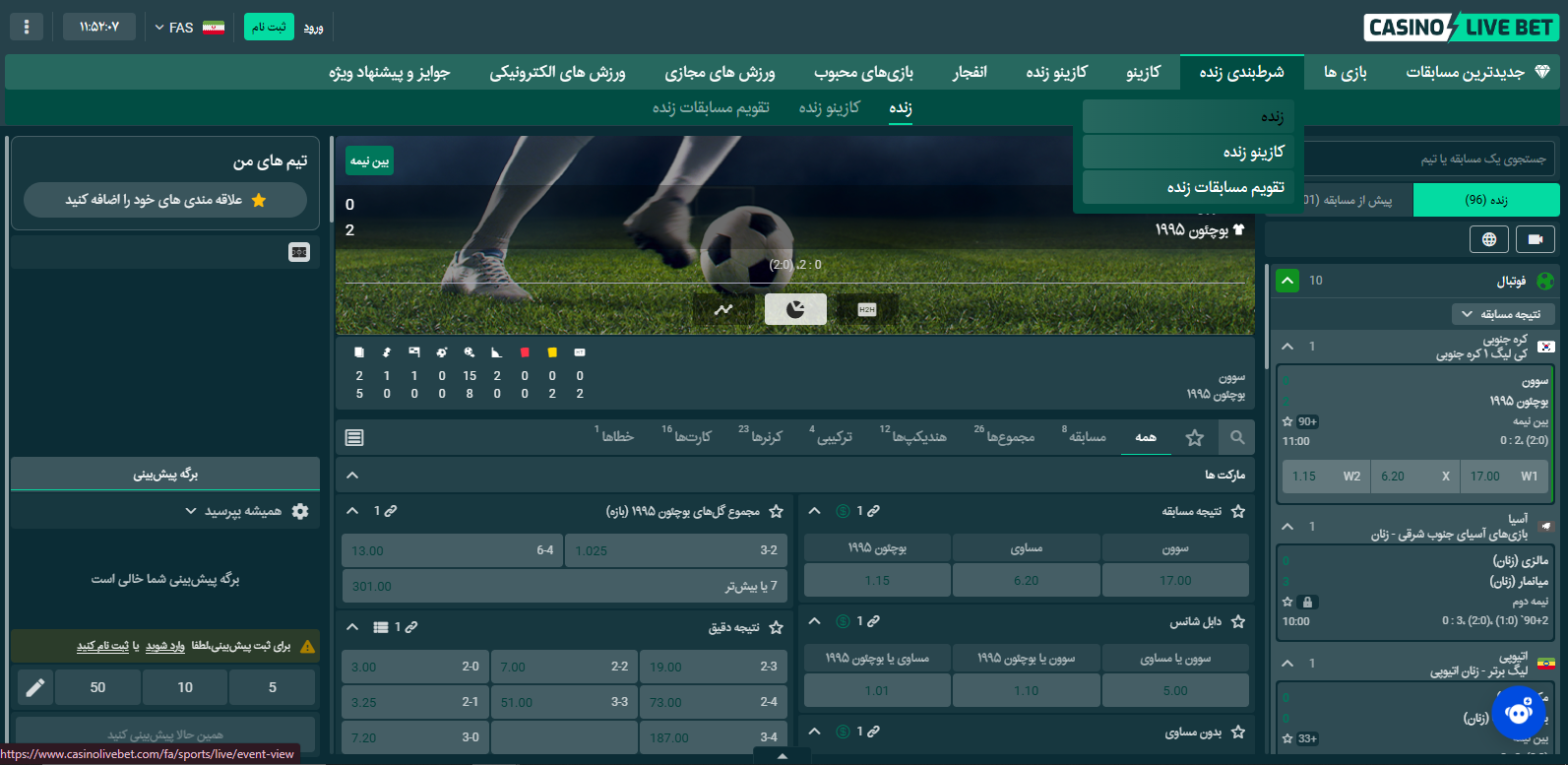1568x765 pixels.
Task: Select odds 17.00 for سوون win
Action: coord(1175,580)
